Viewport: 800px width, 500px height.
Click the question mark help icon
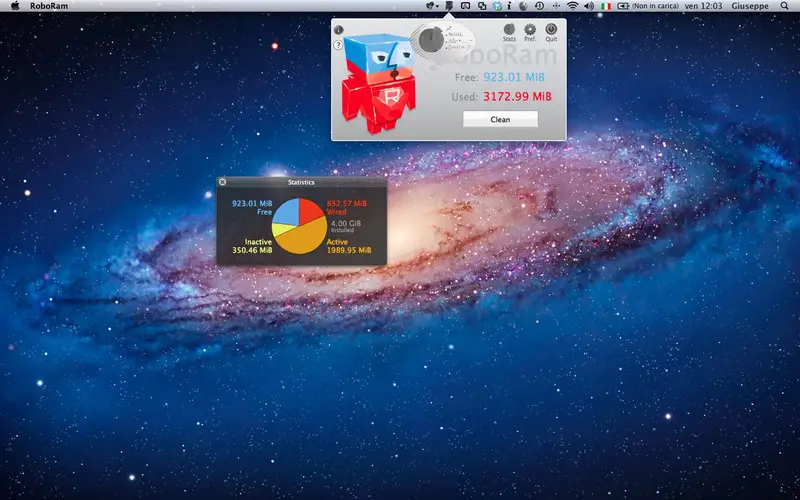(x=338, y=45)
